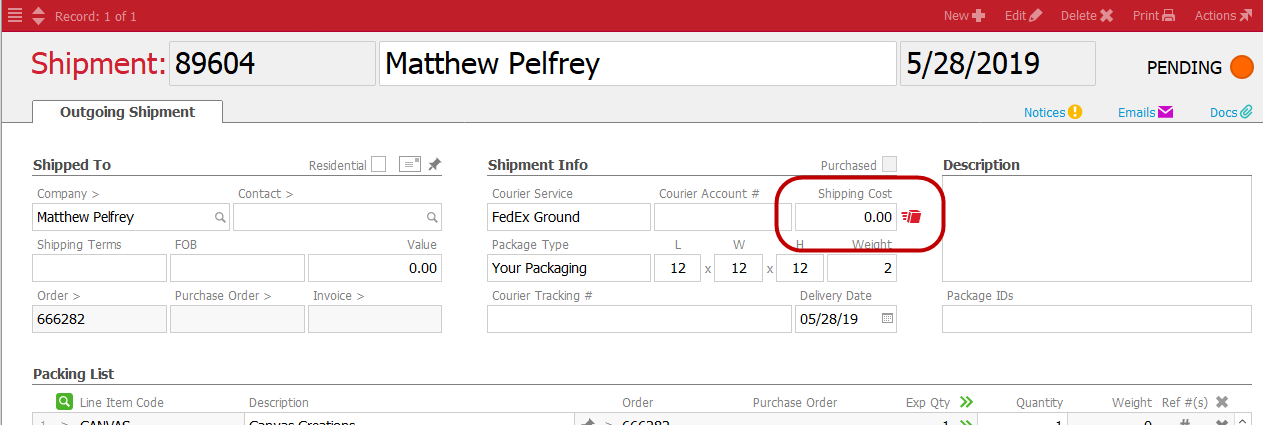Click the New button in the top bar

[964, 16]
